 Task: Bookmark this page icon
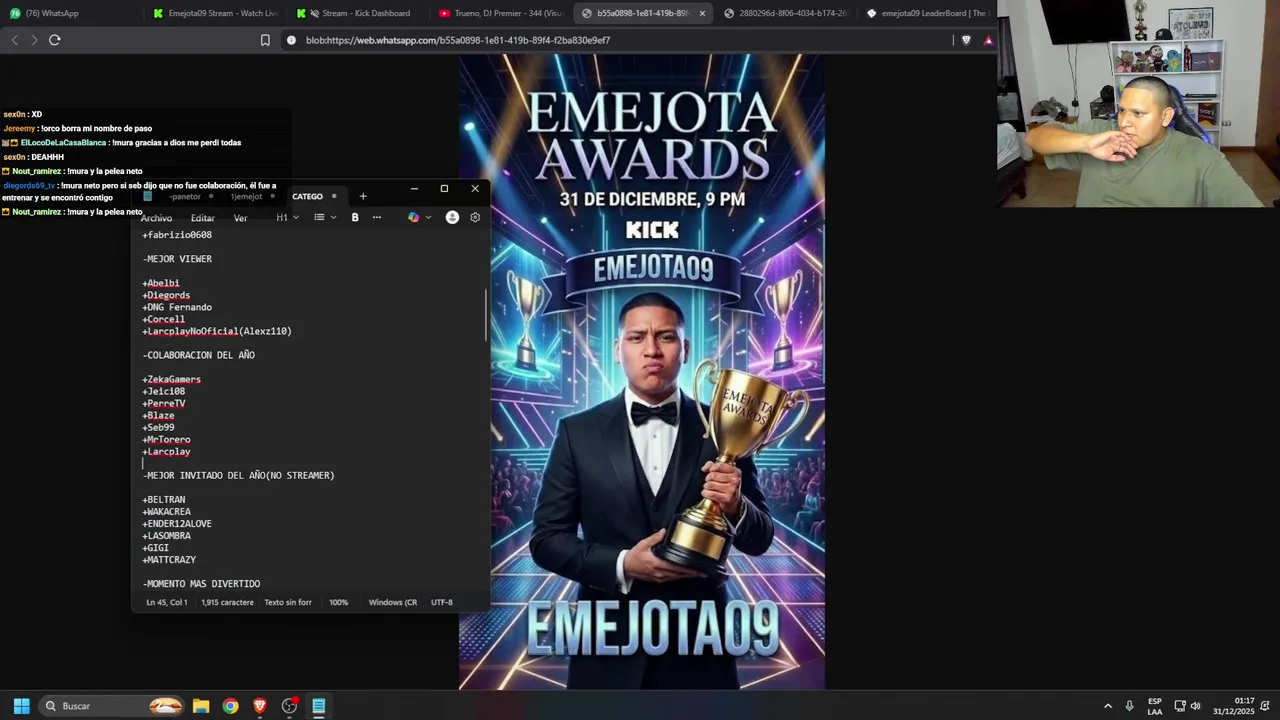265,40
